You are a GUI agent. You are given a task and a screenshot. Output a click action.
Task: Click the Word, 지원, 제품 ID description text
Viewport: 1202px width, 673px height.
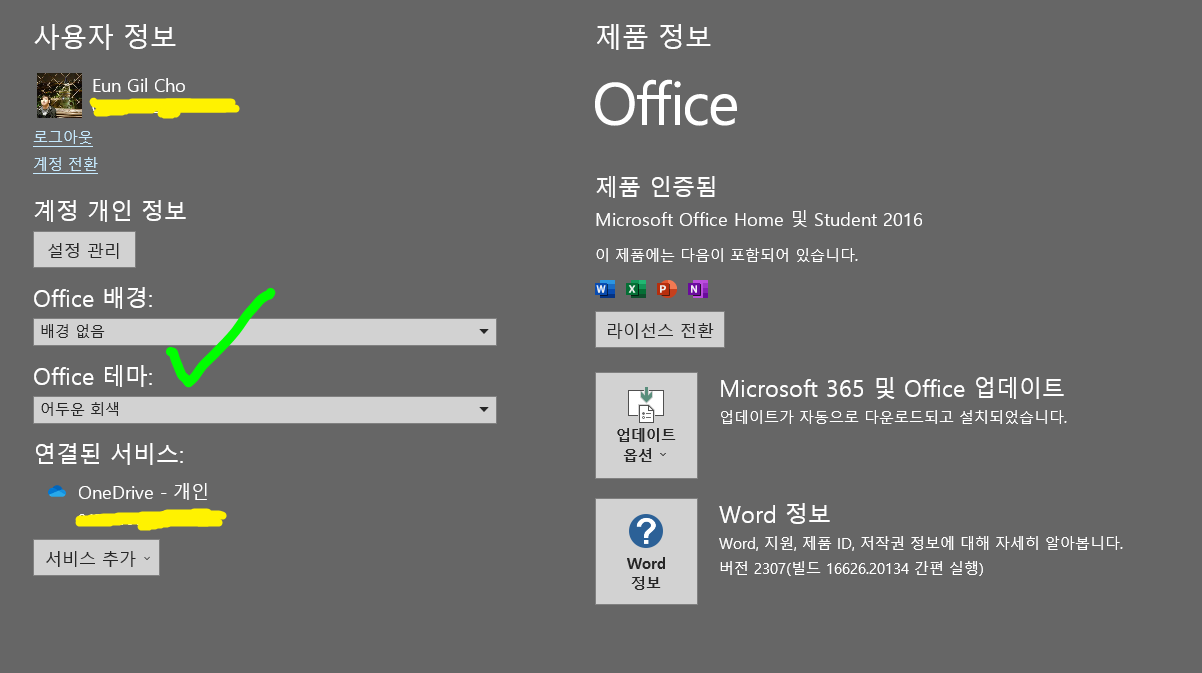click(921, 544)
